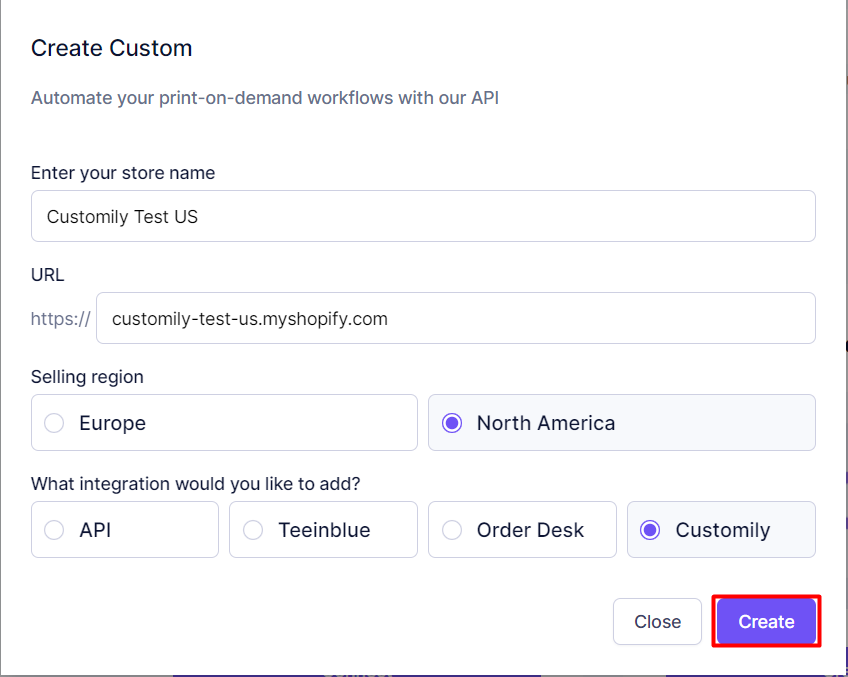Click the 'Enter your store name' label

click(123, 173)
